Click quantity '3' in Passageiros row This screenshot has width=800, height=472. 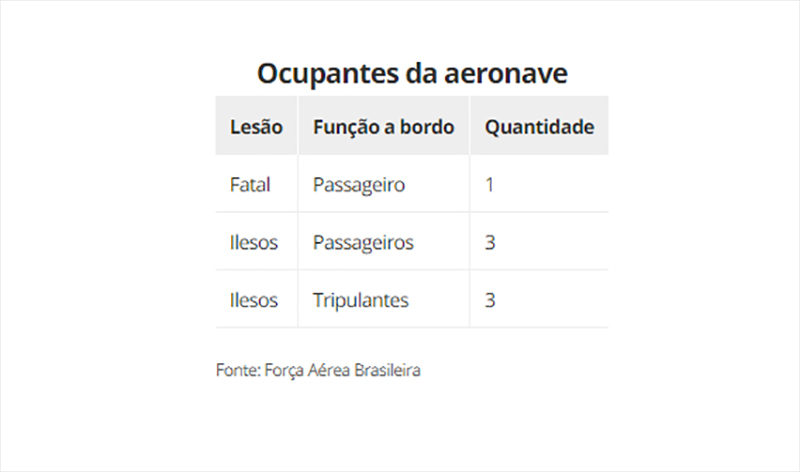490,242
